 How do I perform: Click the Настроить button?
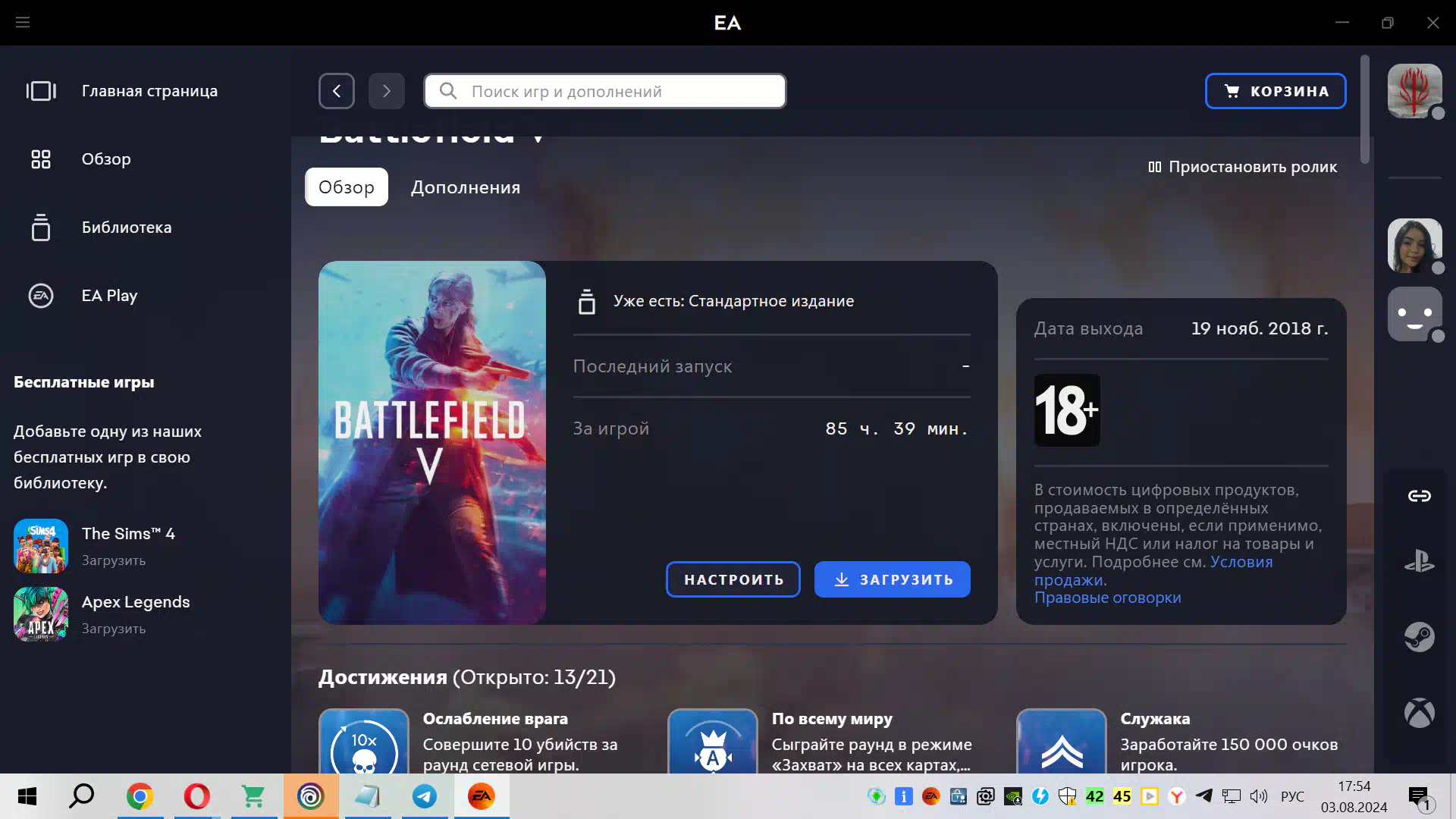pyautogui.click(x=733, y=579)
